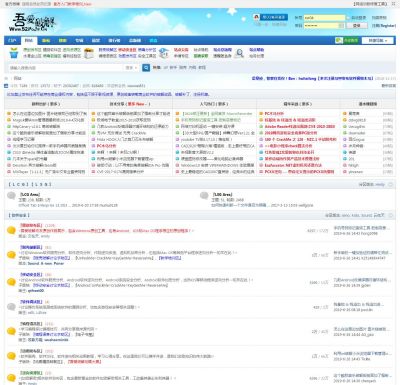
Task: Click the Register link
Action: click(383, 26)
